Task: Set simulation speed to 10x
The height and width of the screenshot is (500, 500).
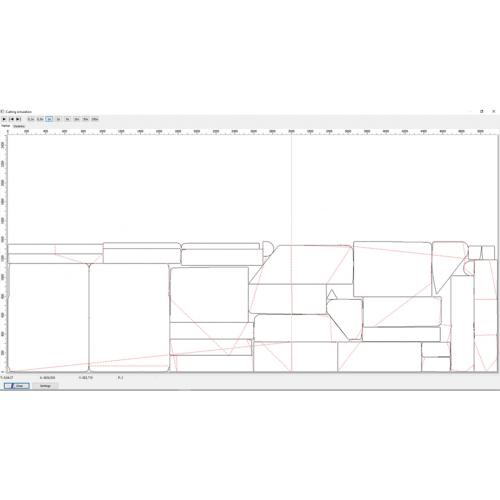Action: 77,119
